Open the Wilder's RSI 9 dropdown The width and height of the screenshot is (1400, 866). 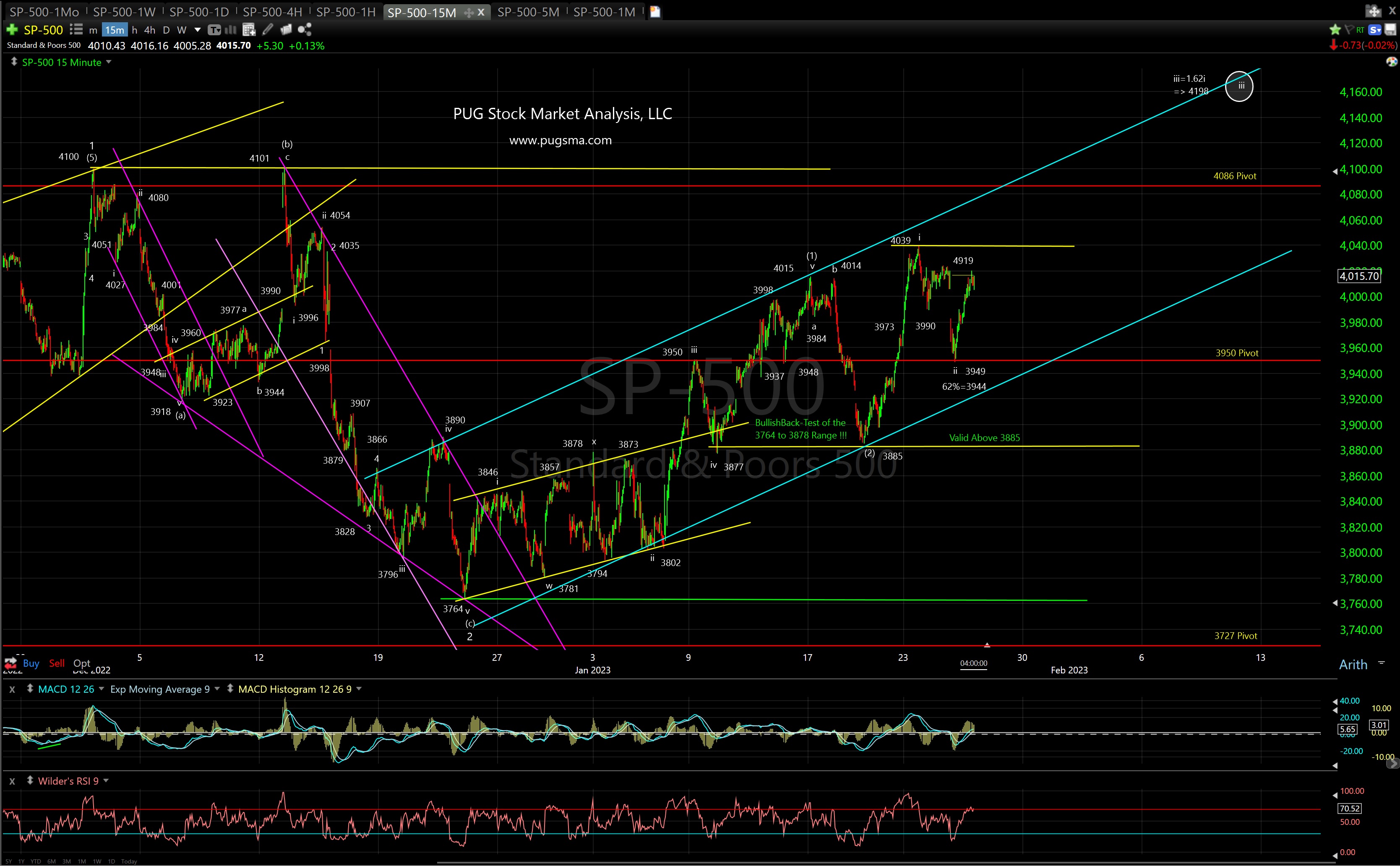(107, 781)
